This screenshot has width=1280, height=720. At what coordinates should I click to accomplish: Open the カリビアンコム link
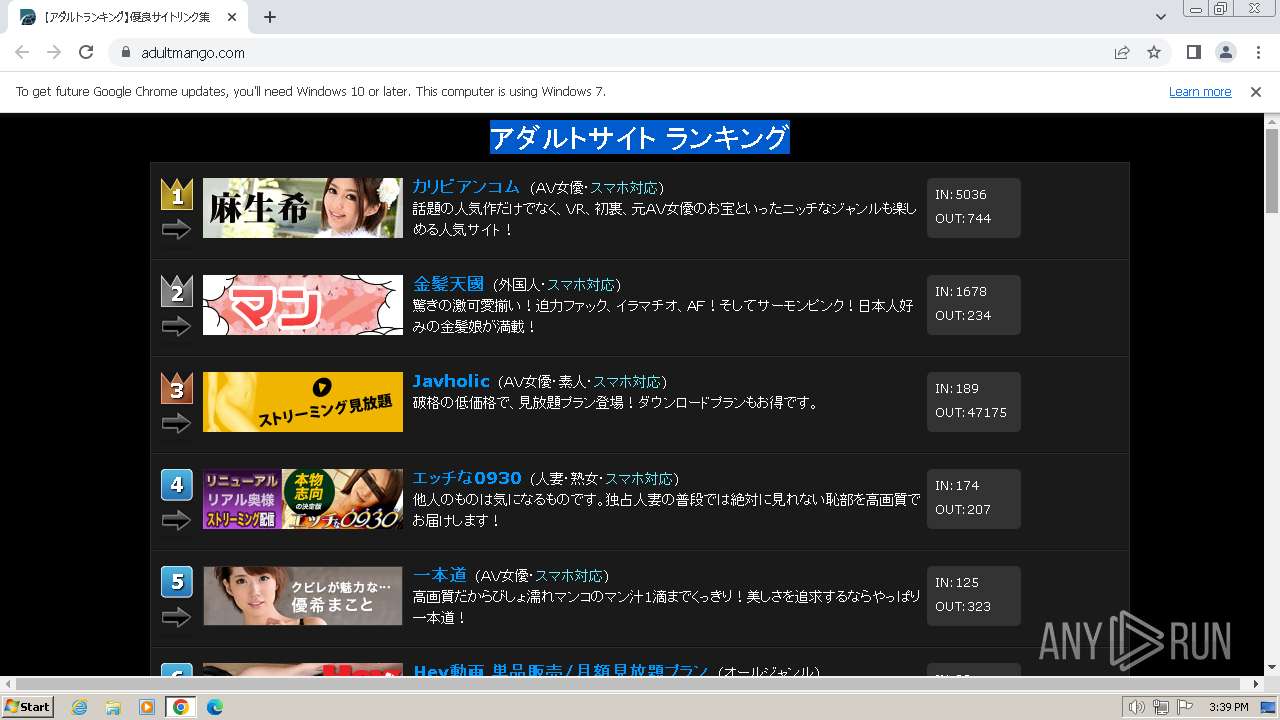(x=466, y=187)
